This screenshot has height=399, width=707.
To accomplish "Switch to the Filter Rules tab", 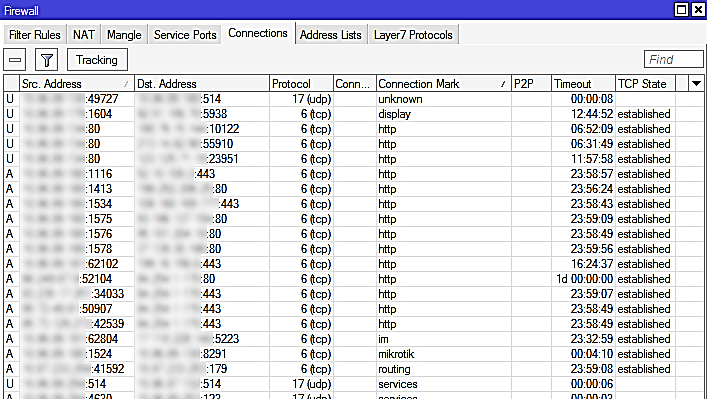I will tap(35, 35).
